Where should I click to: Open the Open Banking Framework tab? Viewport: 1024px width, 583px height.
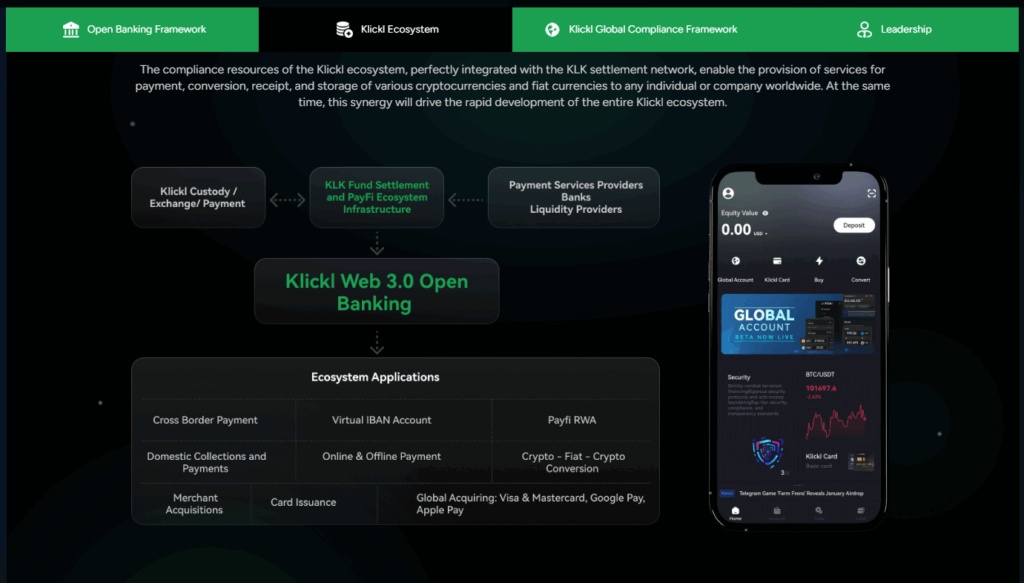(133, 29)
